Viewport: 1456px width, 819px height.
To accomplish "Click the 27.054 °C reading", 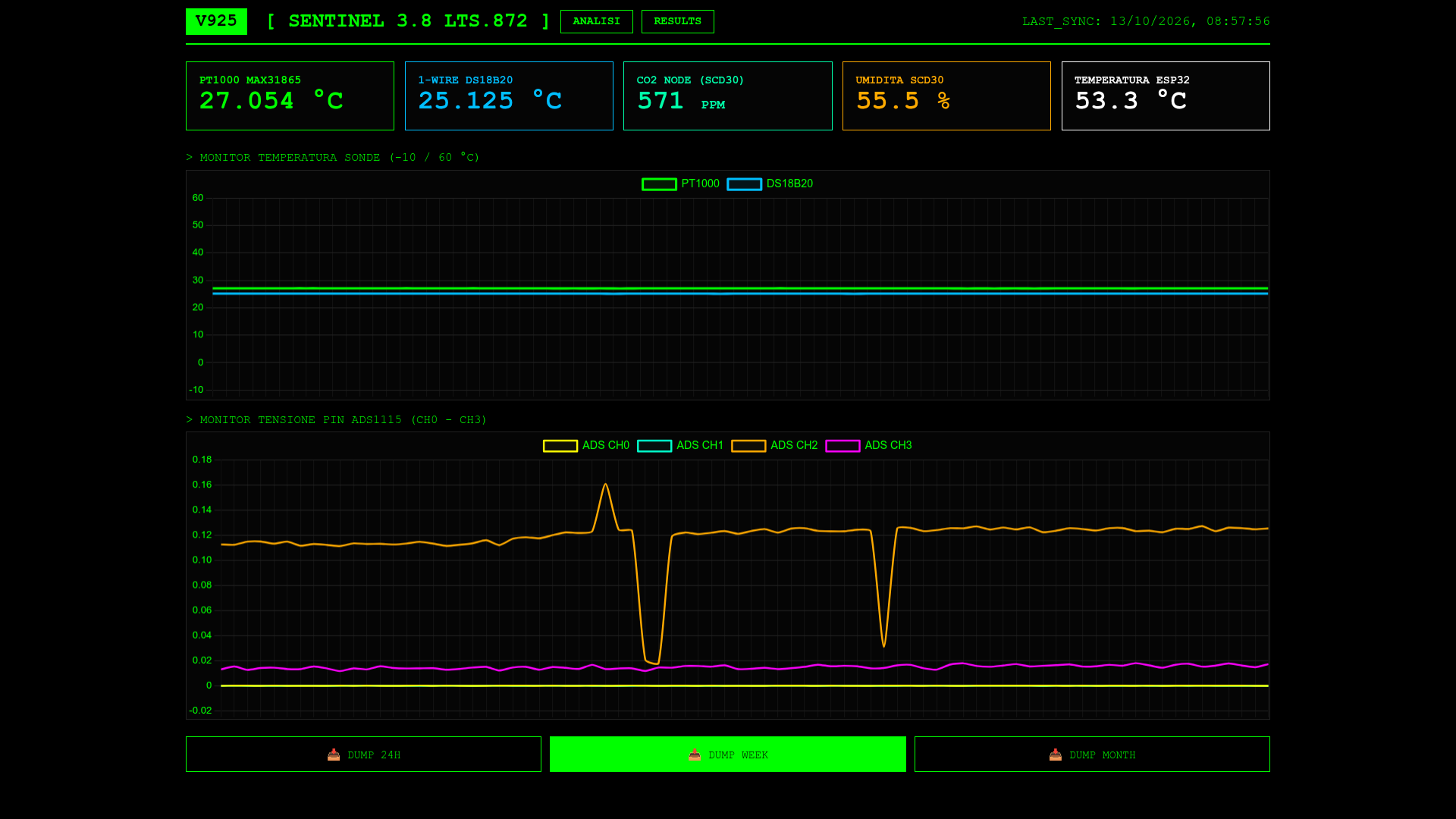I will (271, 101).
